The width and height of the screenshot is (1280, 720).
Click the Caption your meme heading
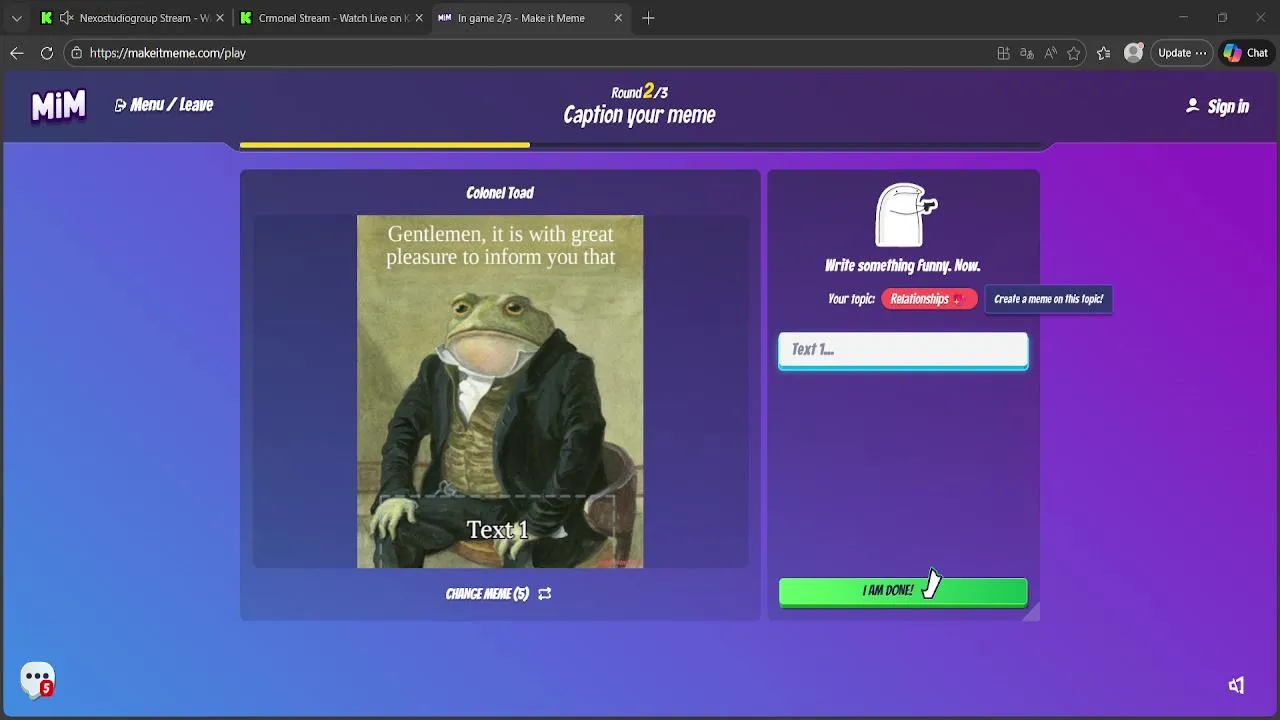640,115
